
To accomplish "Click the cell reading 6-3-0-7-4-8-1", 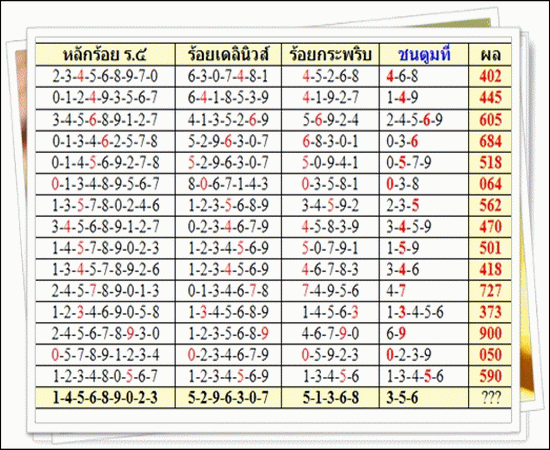I will pos(228,76).
